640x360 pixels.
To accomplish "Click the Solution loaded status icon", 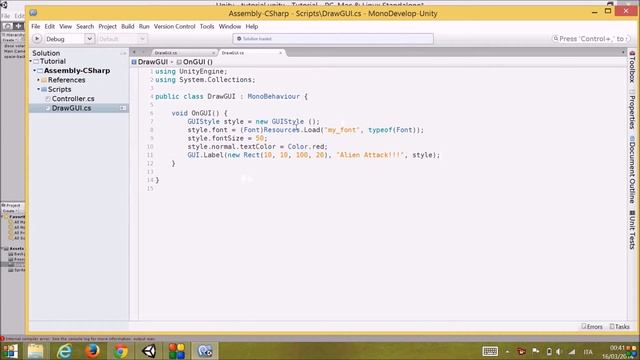I will coord(239,39).
